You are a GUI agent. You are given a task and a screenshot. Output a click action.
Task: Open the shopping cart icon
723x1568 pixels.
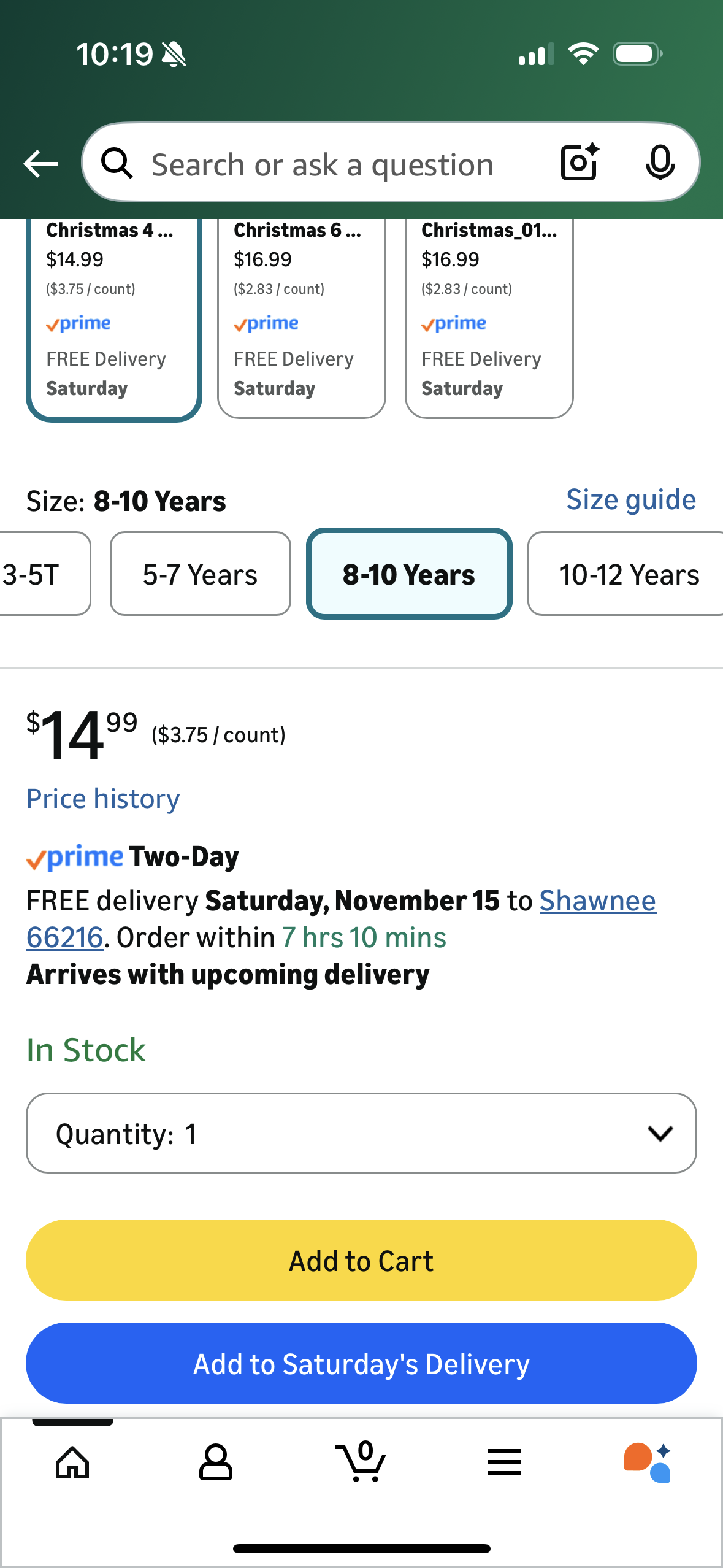[361, 1462]
